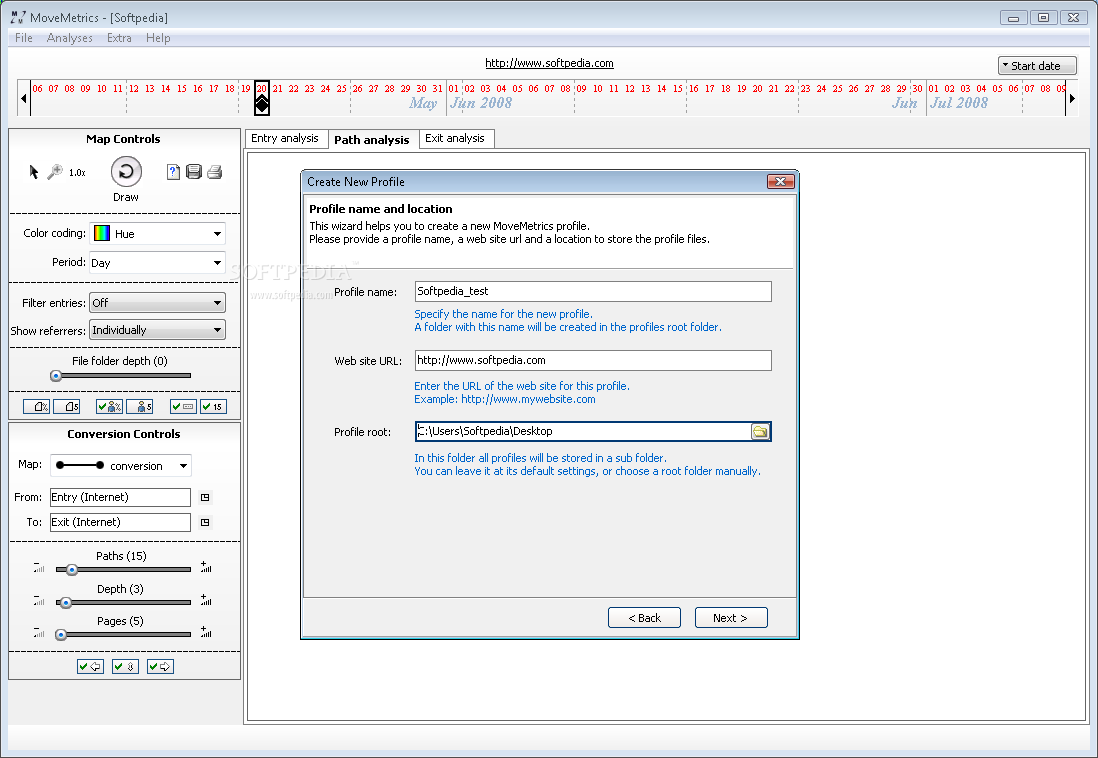Open the Help menu

pyautogui.click(x=158, y=38)
